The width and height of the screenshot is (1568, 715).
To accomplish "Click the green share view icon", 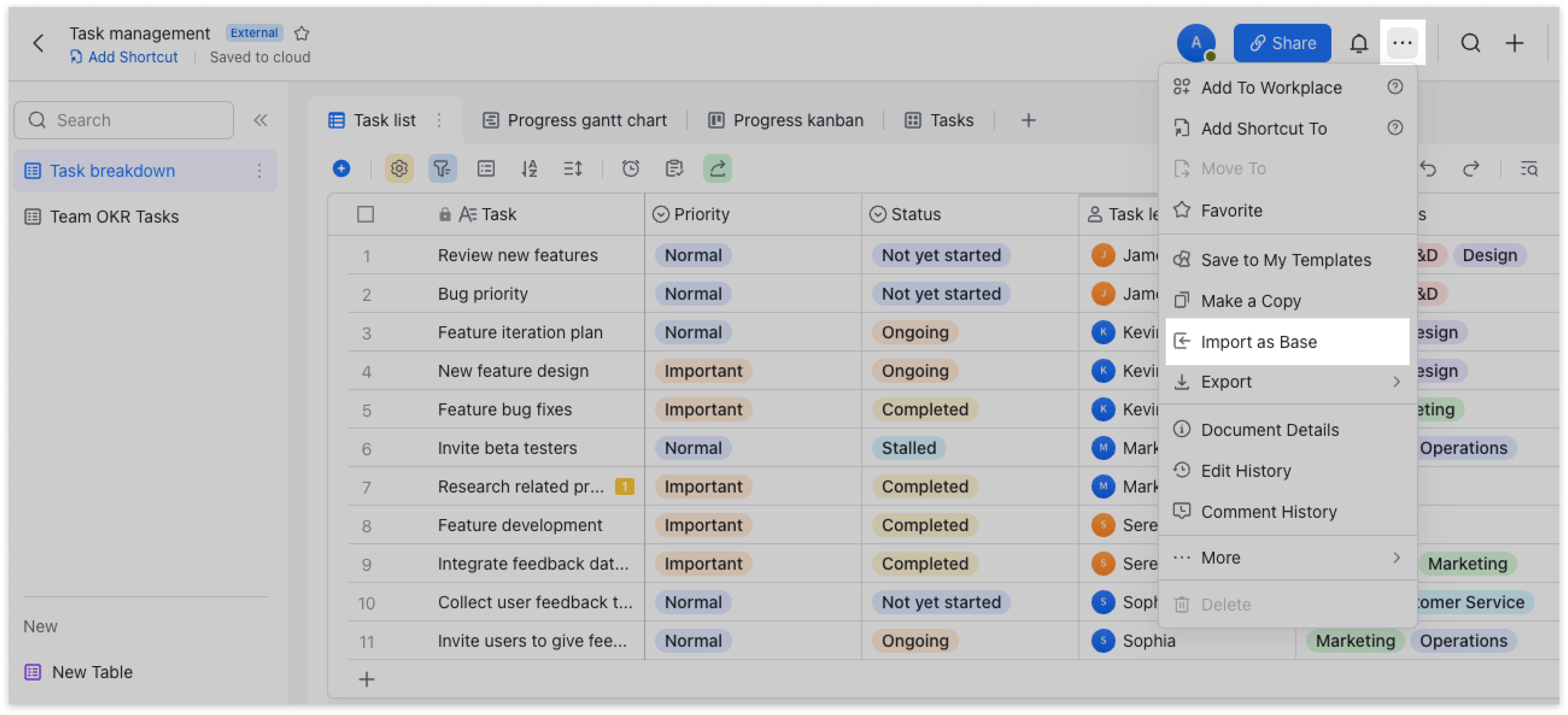I will pyautogui.click(x=717, y=168).
